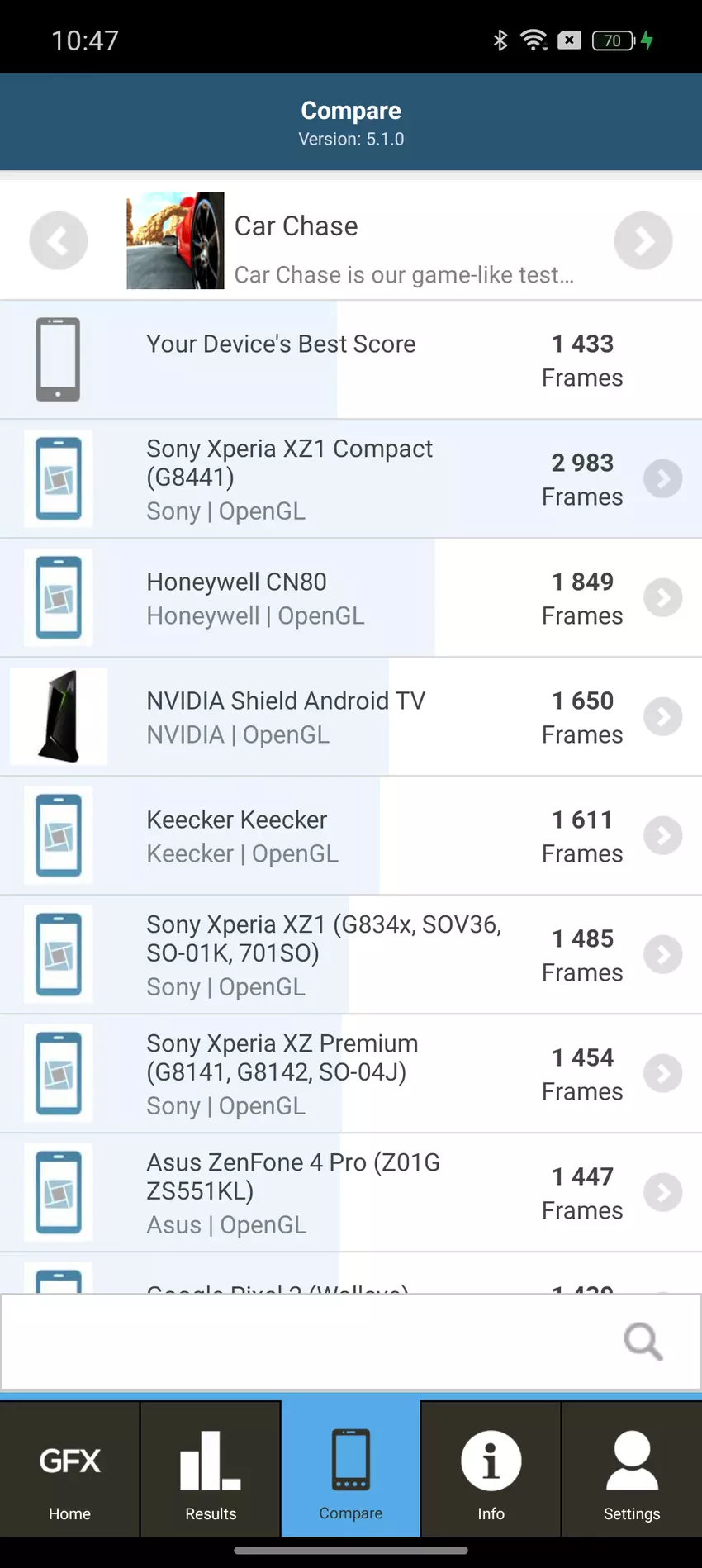Go to previous benchmark test arrow
The width and height of the screenshot is (702, 1568).
pyautogui.click(x=59, y=240)
